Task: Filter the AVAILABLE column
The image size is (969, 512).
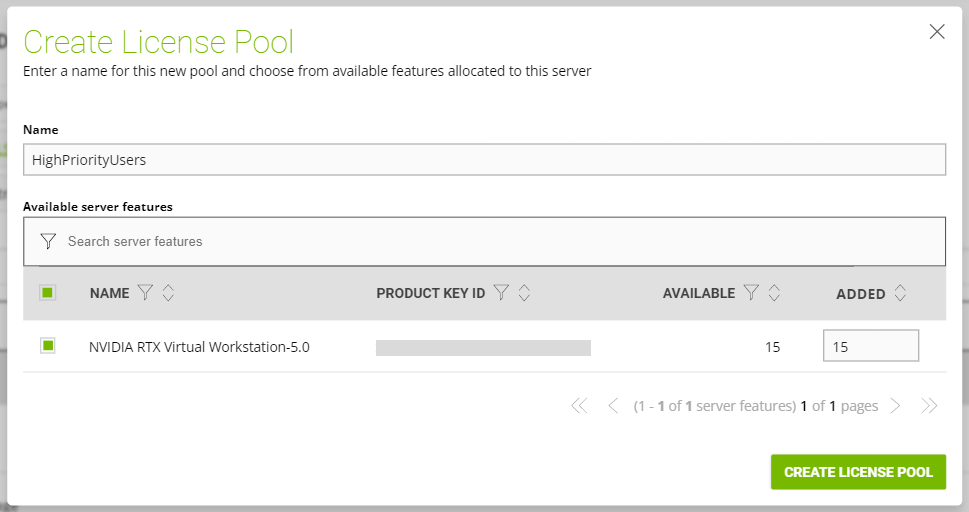Action: coord(751,293)
